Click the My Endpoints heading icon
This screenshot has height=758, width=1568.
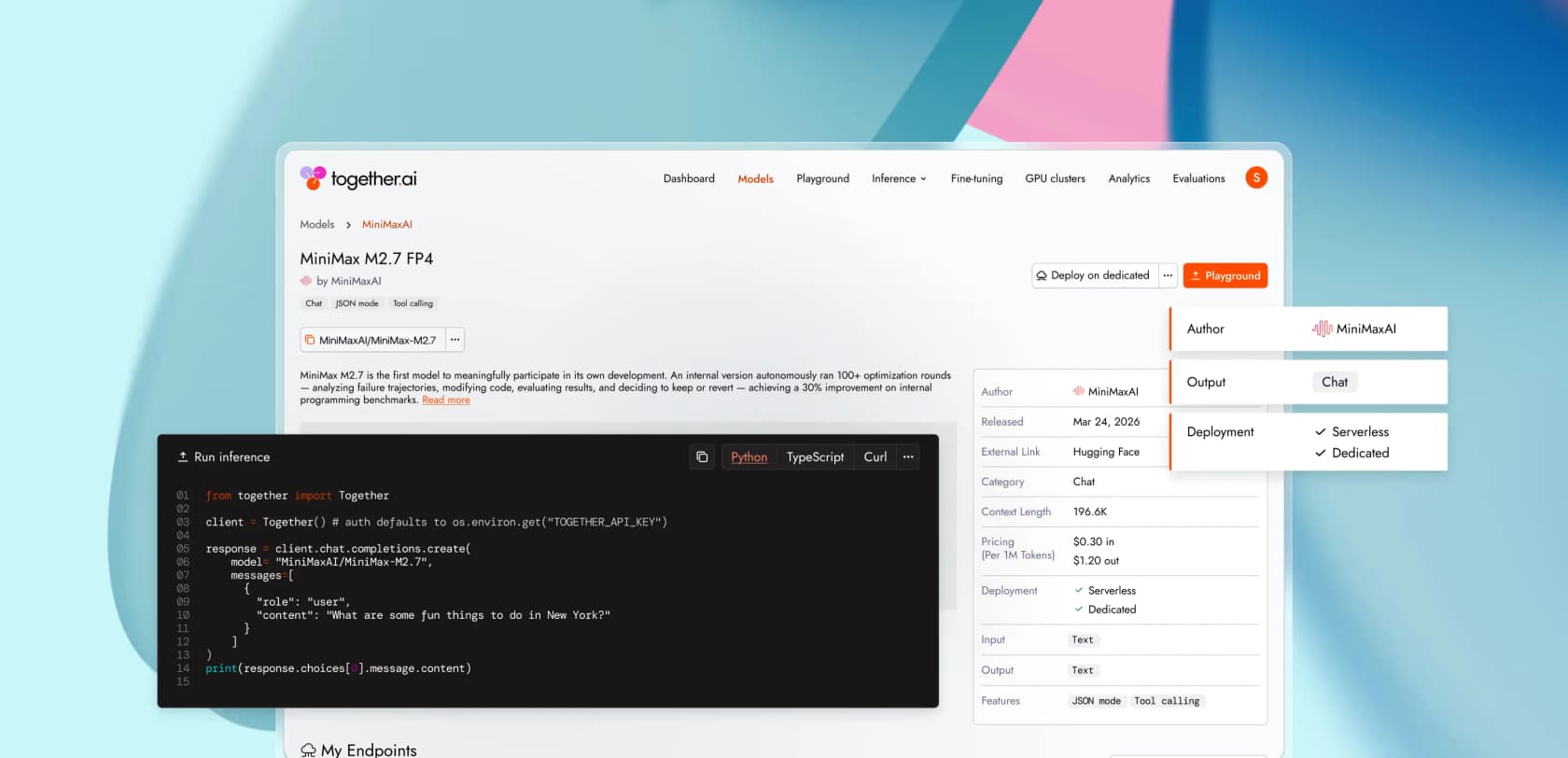pyautogui.click(x=308, y=750)
